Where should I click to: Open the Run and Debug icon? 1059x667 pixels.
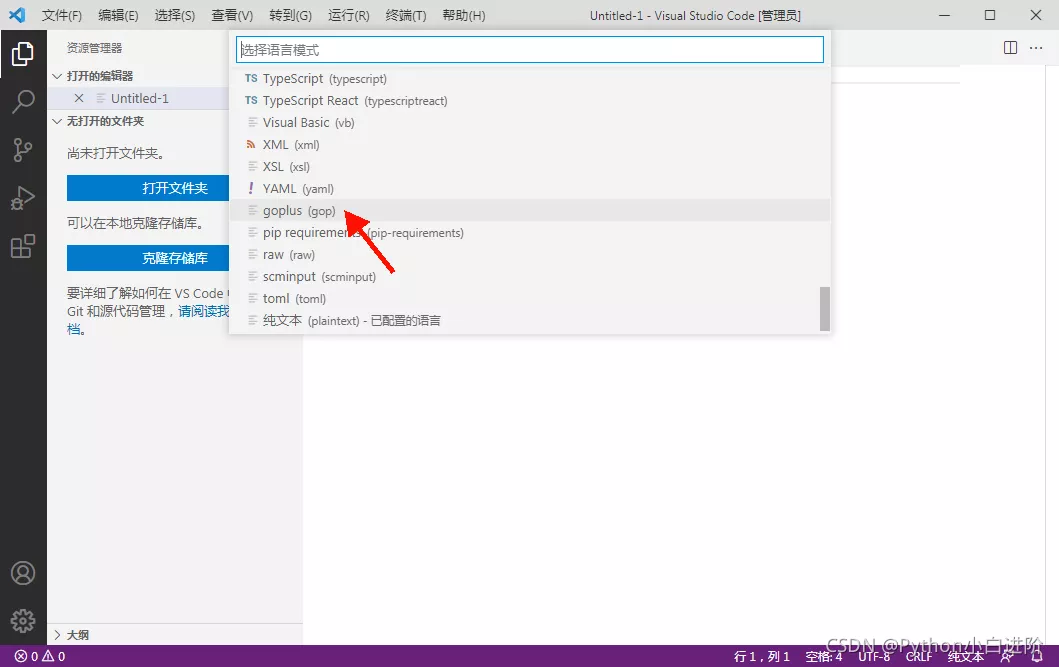point(23,198)
